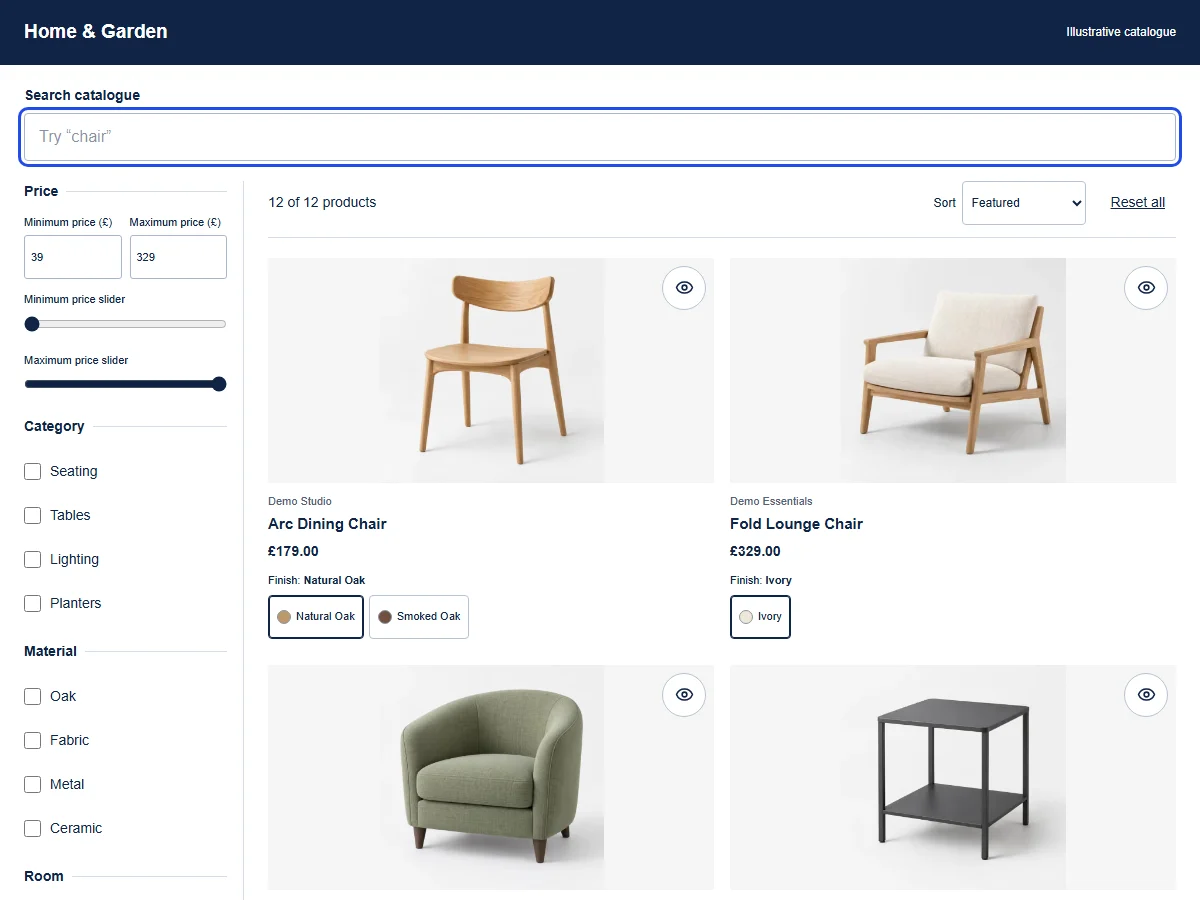Click the Home & Garden header title
Viewport: 1200px width, 900px height.
click(96, 32)
